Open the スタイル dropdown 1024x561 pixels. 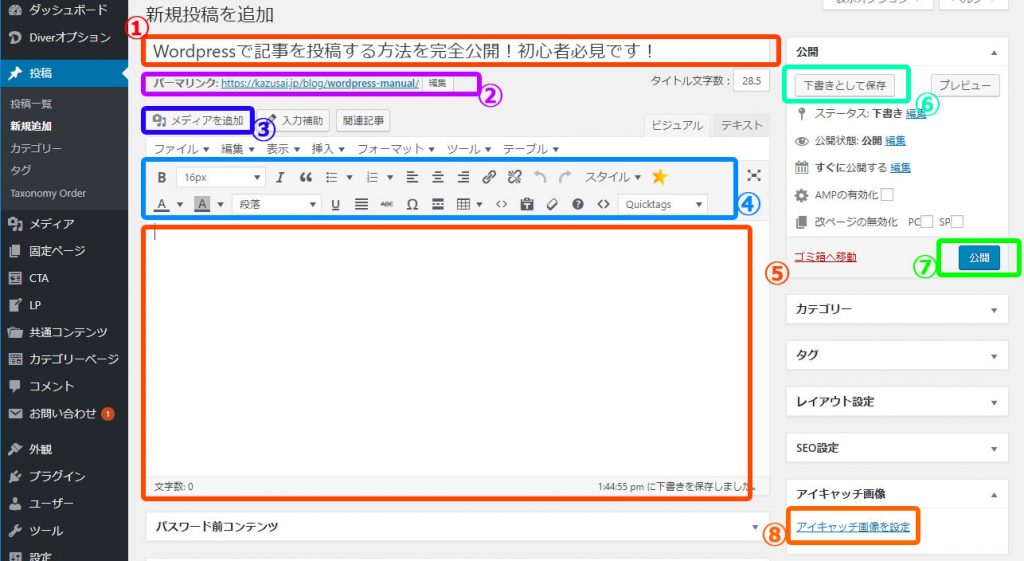613,177
